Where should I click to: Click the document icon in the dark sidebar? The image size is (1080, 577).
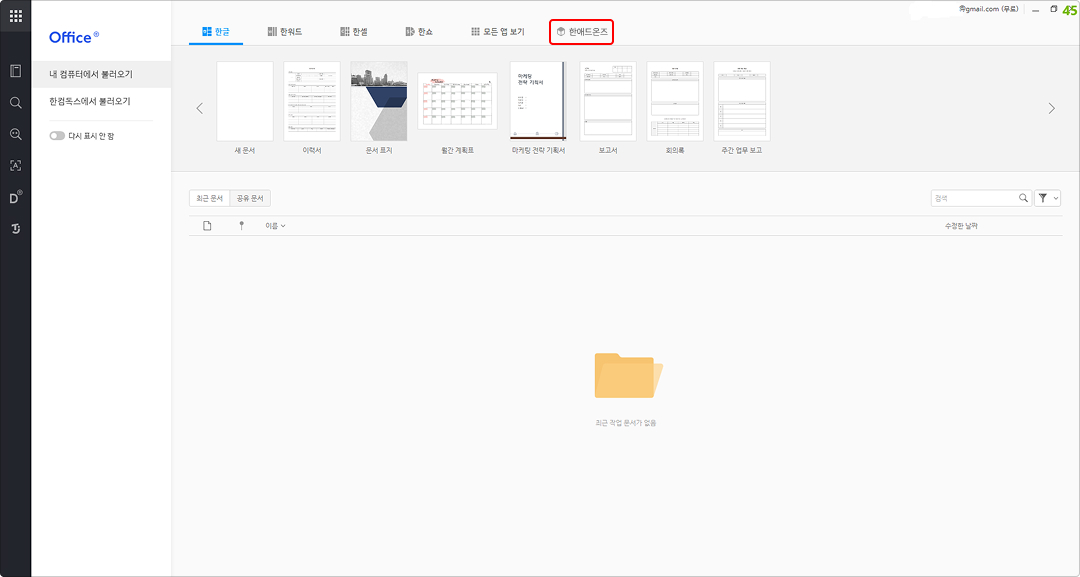15,71
